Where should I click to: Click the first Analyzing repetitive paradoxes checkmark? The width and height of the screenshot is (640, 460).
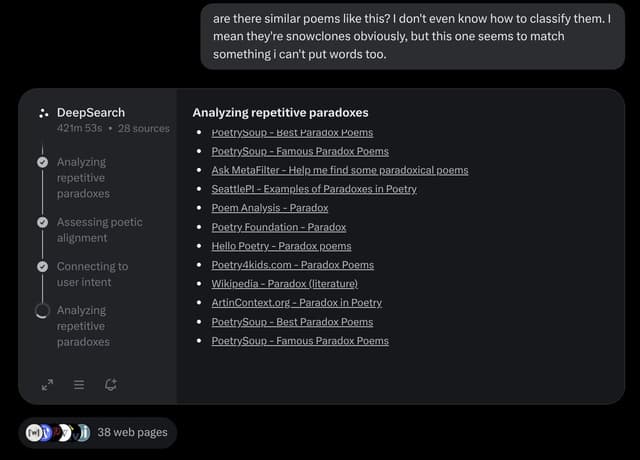42,162
